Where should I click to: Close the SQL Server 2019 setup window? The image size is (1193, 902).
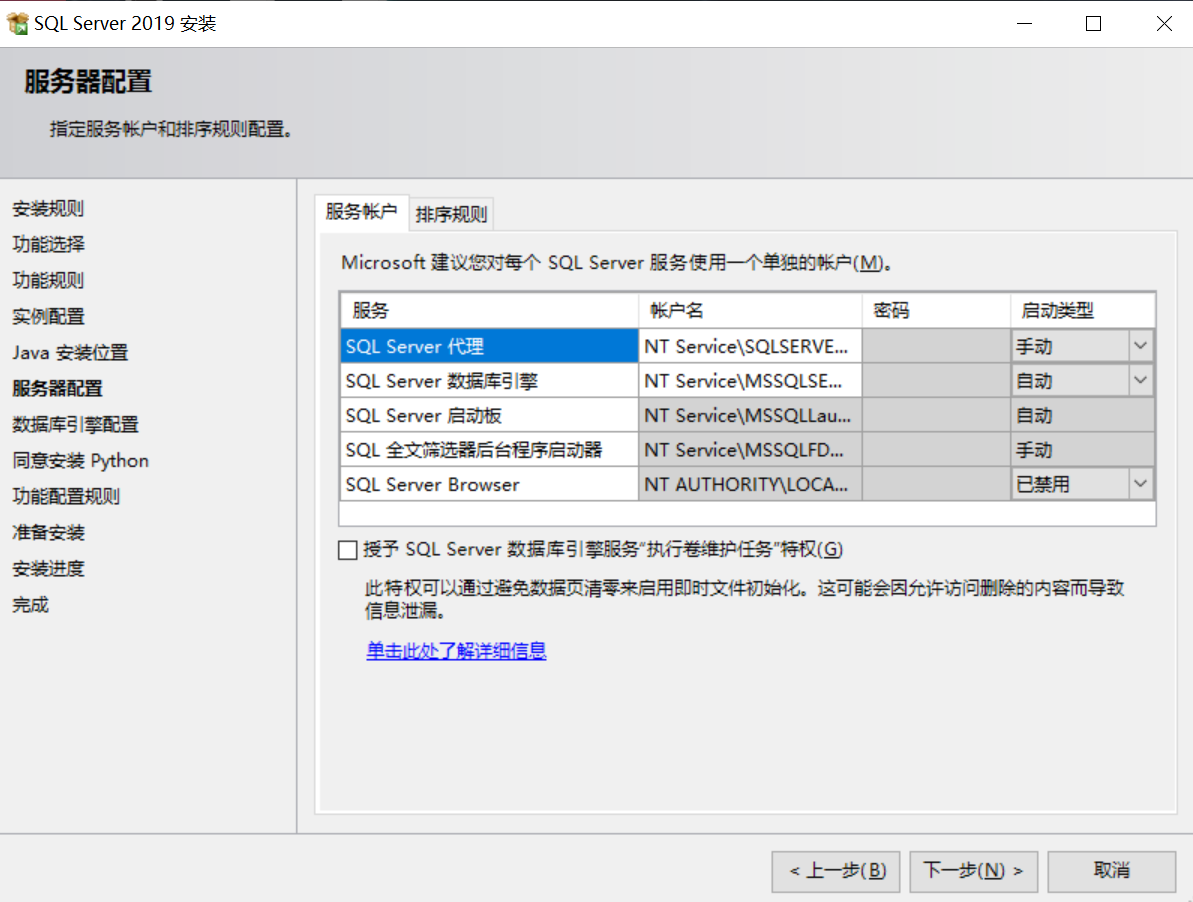[x=1163, y=24]
